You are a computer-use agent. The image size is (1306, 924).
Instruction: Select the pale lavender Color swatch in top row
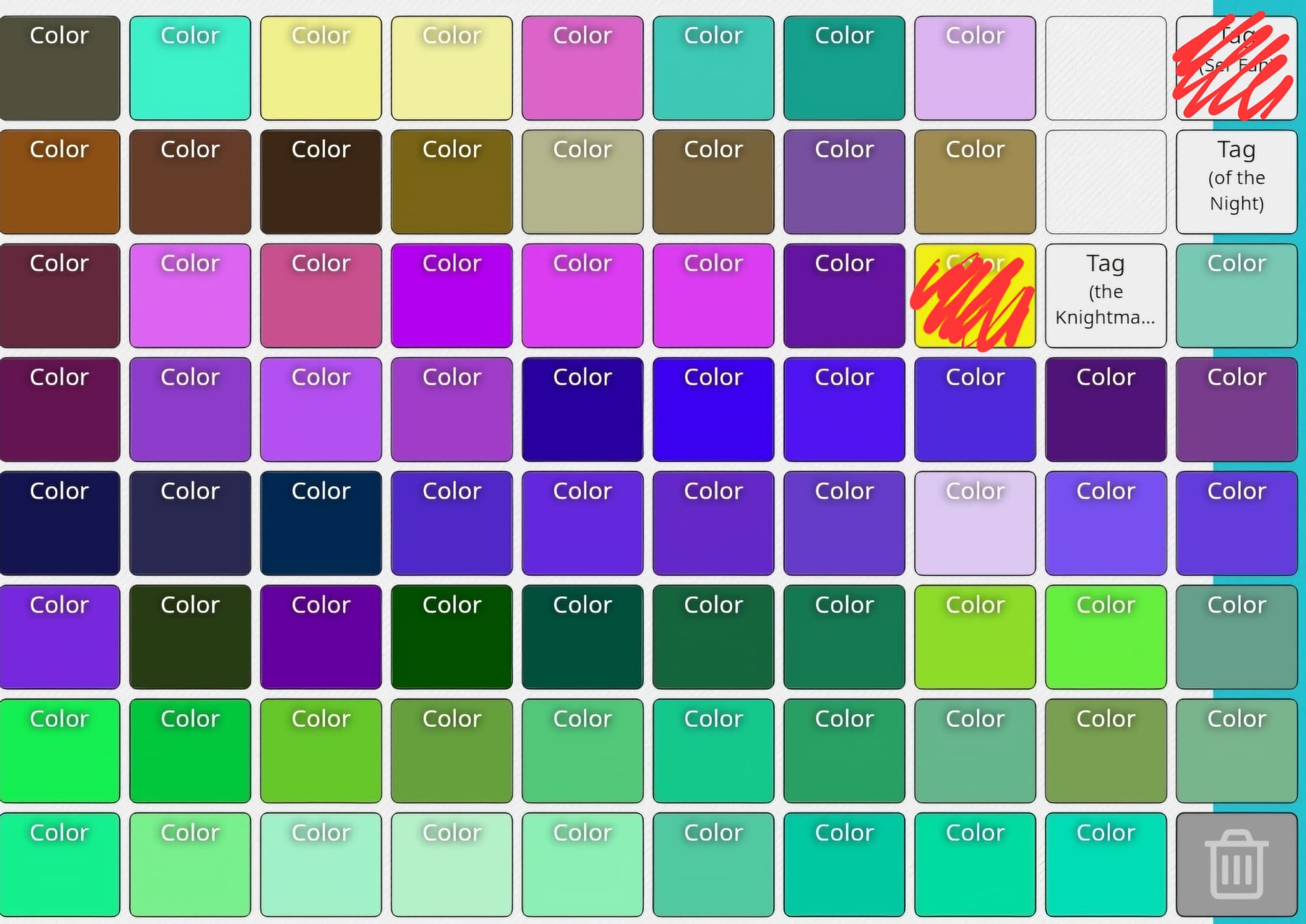pos(975,68)
